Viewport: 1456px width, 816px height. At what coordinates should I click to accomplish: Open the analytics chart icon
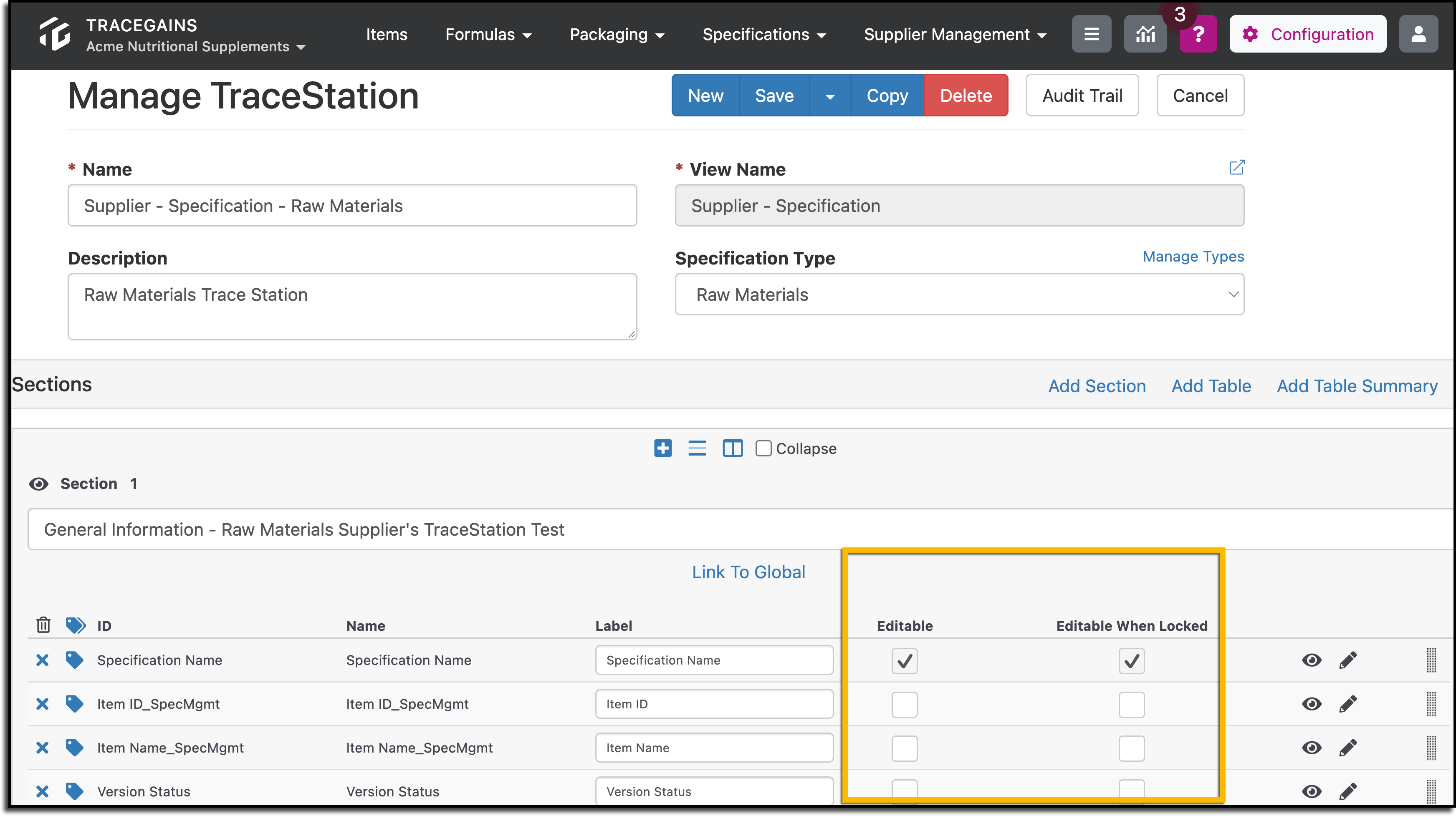[1145, 34]
